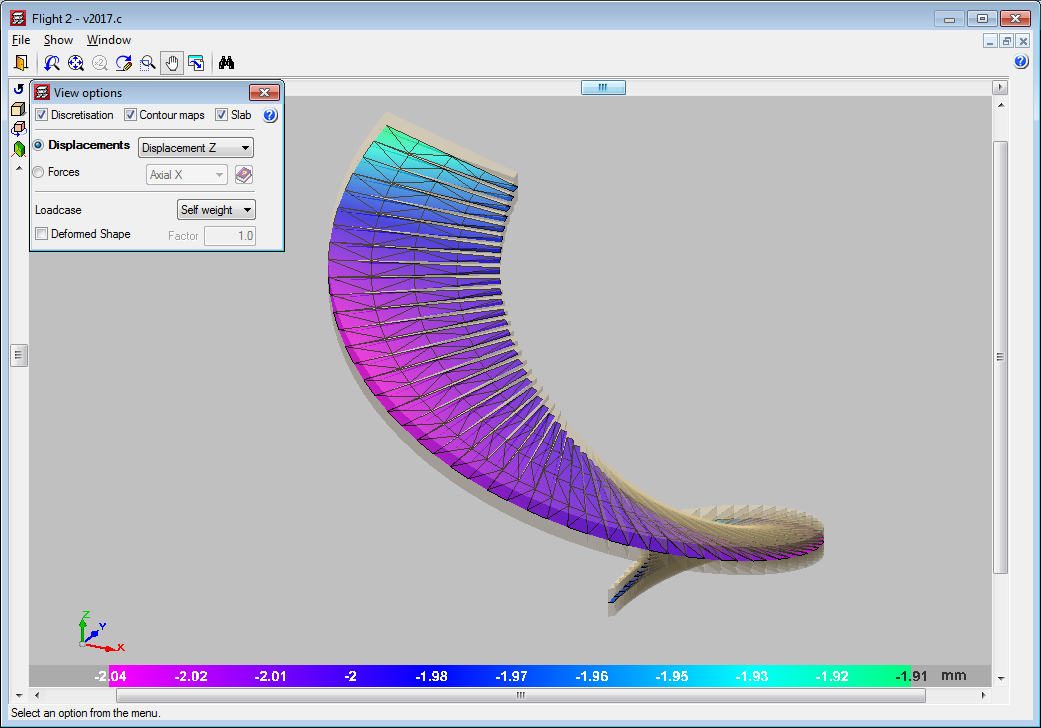1041x728 pixels.
Task: Click the horizontal scrollbar thumb
Action: [x=520, y=695]
